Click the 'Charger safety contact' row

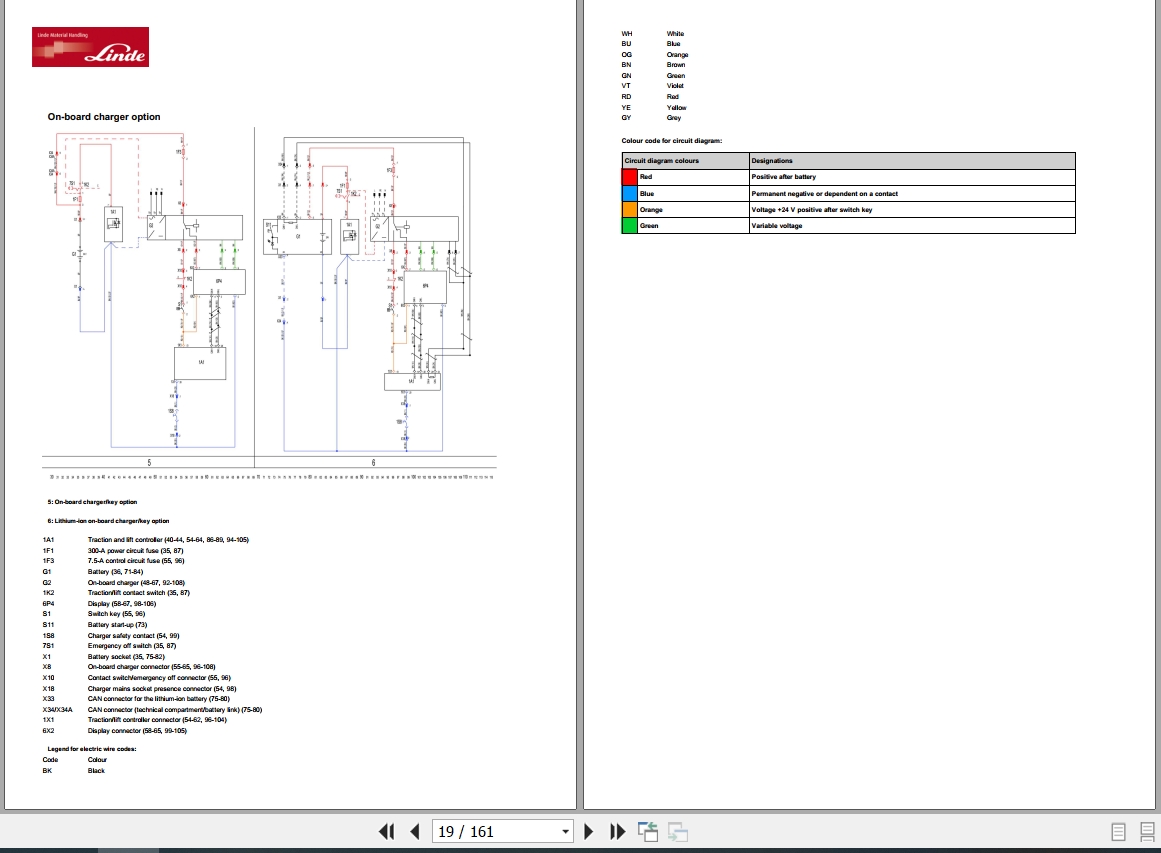111,636
